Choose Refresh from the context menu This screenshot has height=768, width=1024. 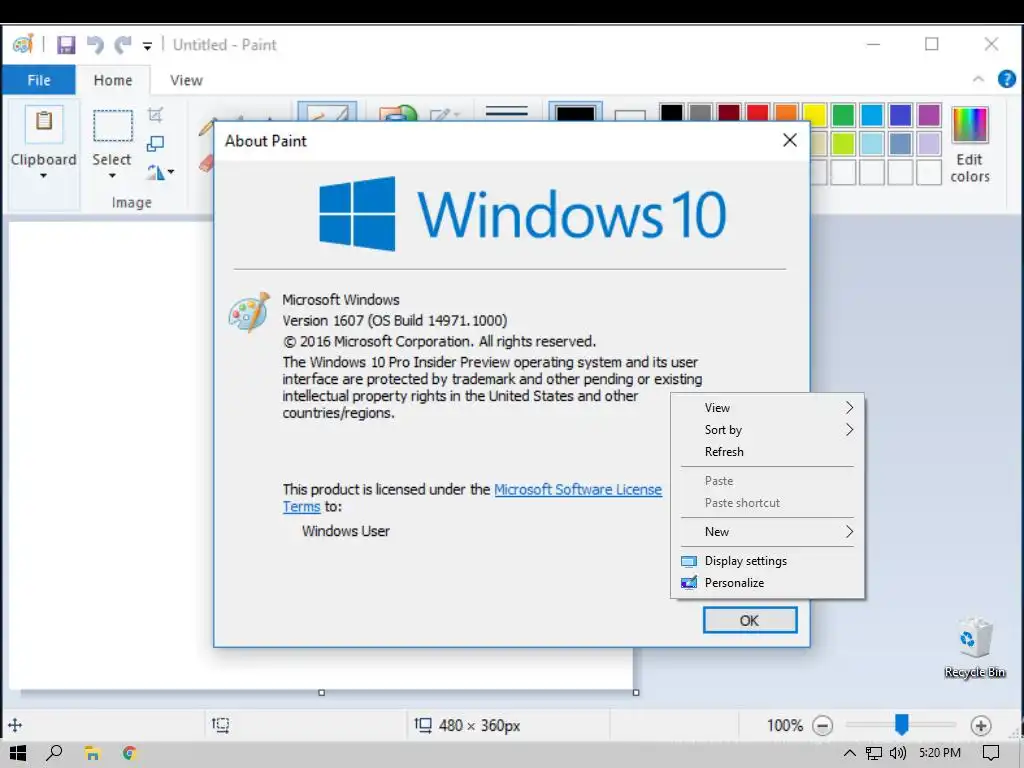click(x=767, y=452)
